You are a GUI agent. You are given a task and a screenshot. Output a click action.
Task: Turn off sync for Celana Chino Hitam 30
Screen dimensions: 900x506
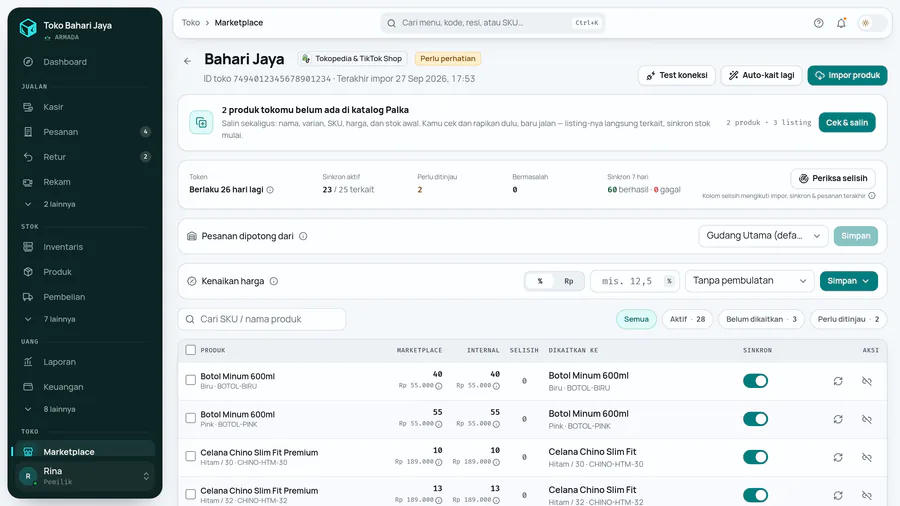click(755, 457)
